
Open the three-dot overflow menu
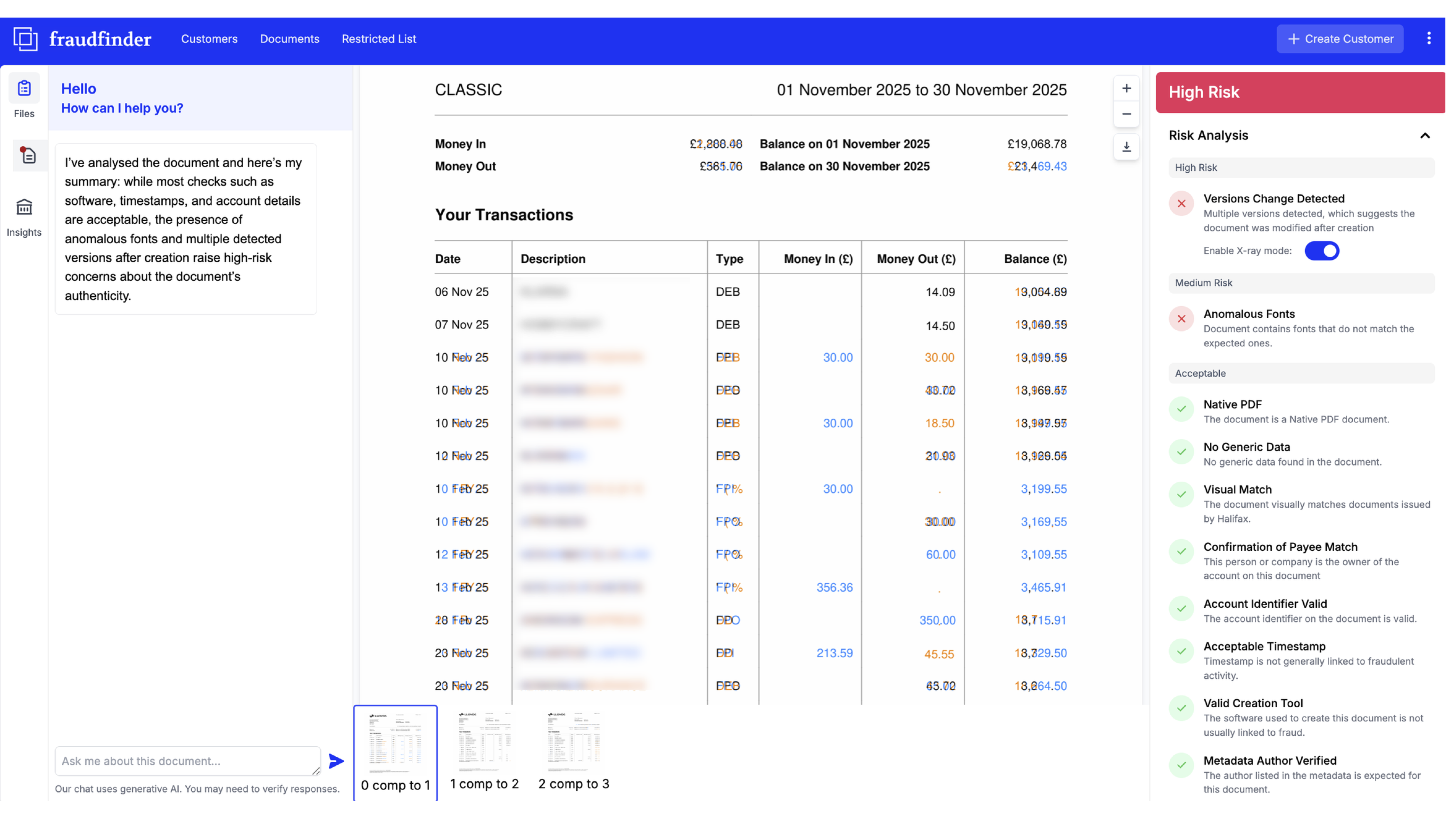point(1428,38)
